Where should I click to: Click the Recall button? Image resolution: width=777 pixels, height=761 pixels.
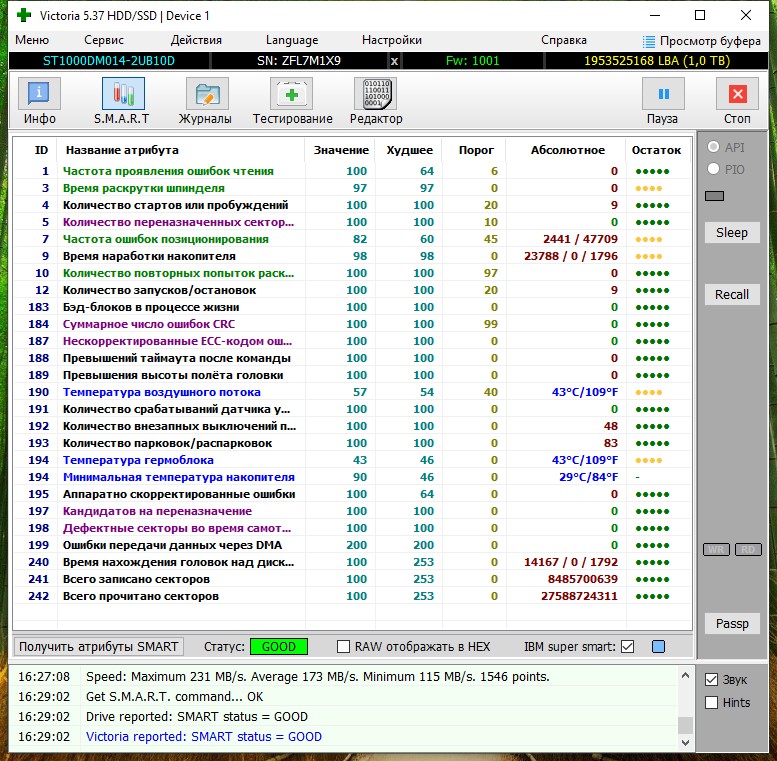pos(732,294)
